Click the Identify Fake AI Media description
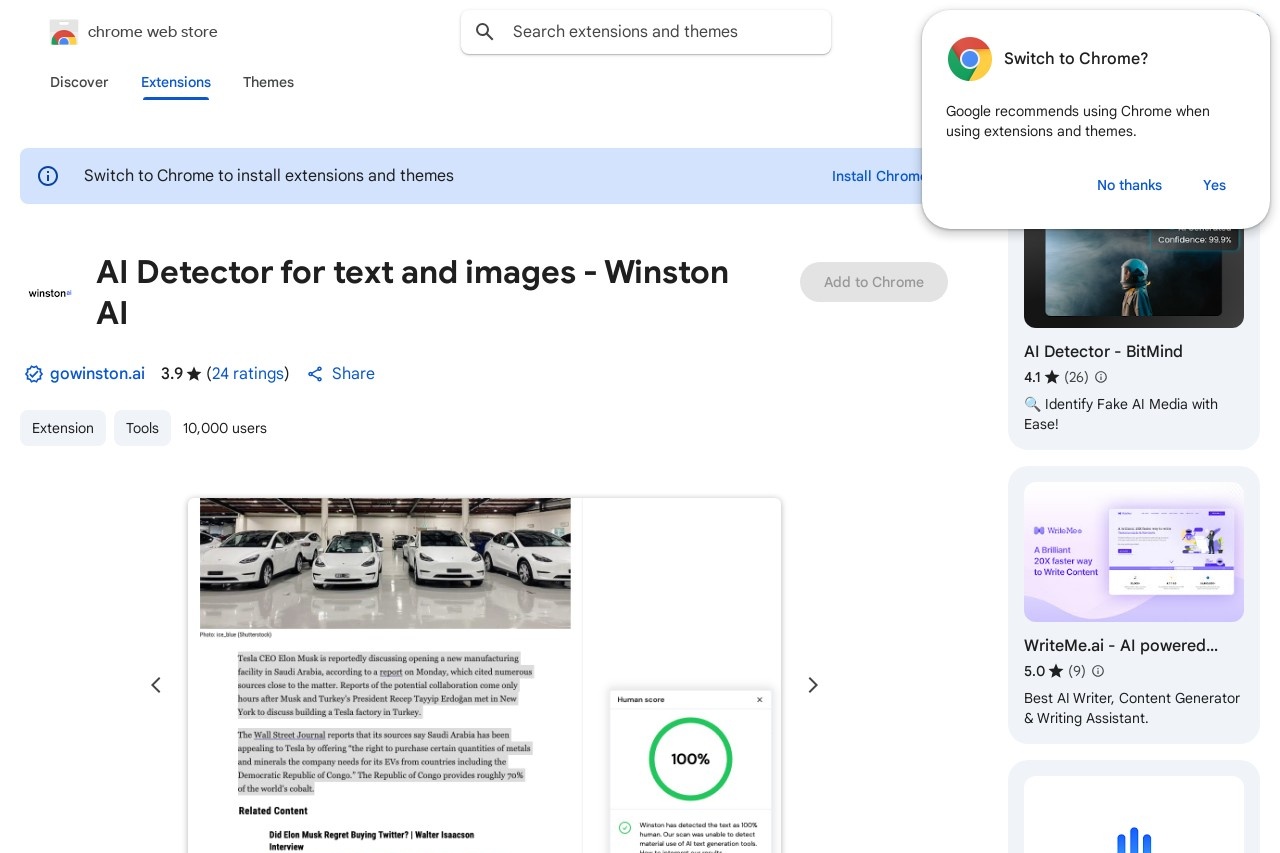 (x=1121, y=414)
